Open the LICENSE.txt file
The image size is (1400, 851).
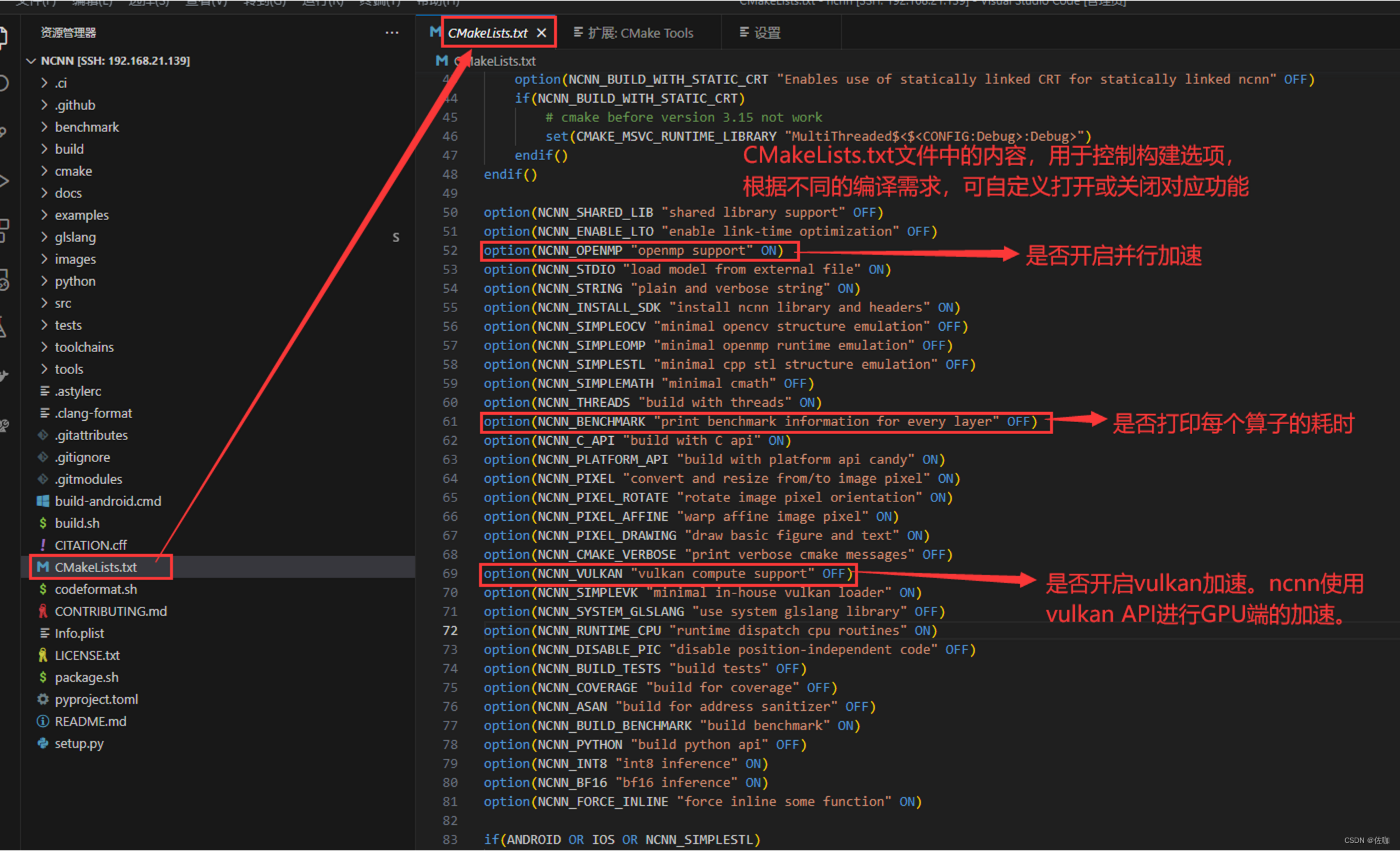pos(87,655)
